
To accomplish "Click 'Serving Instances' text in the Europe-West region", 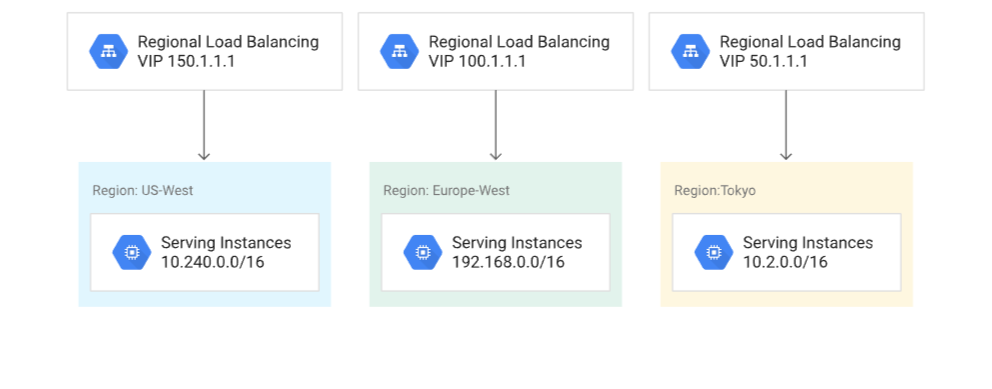I will coord(517,243).
